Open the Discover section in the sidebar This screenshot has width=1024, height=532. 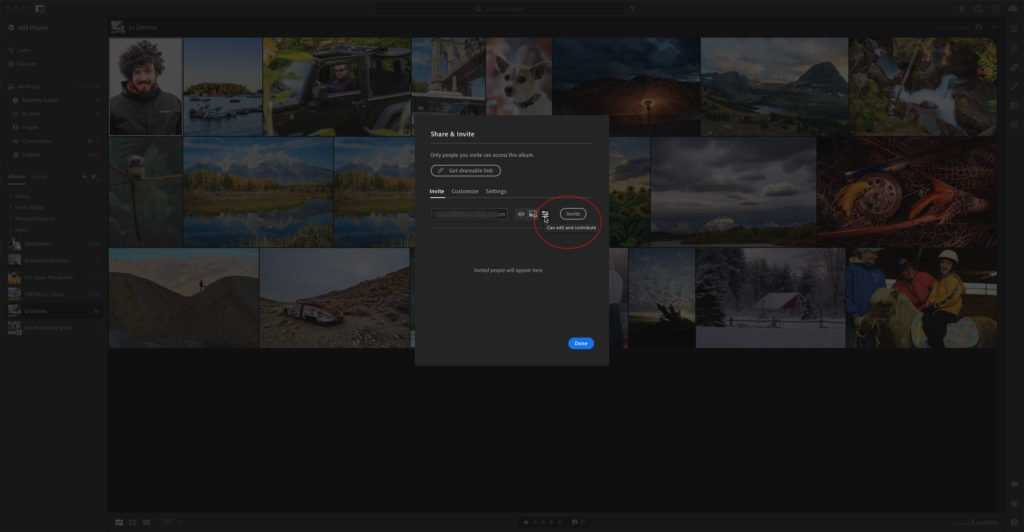tap(23, 64)
